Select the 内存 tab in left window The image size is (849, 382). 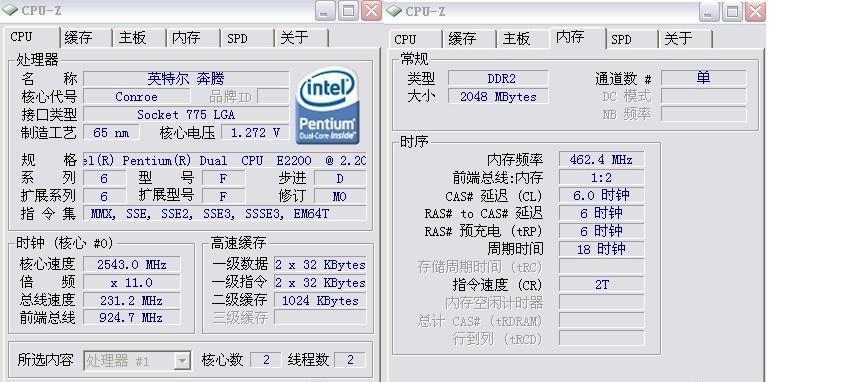click(x=192, y=38)
